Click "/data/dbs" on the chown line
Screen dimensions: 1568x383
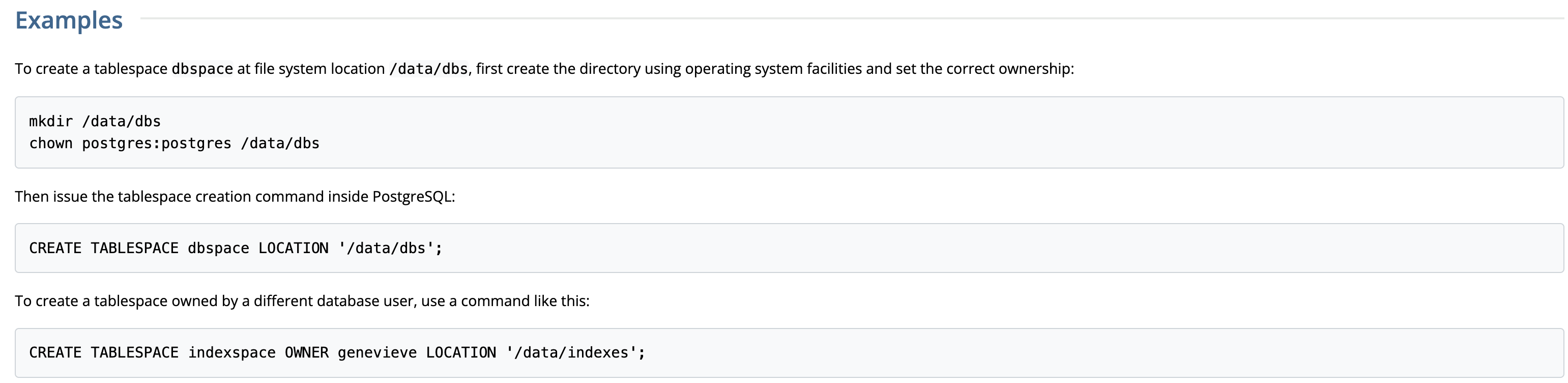[280, 143]
